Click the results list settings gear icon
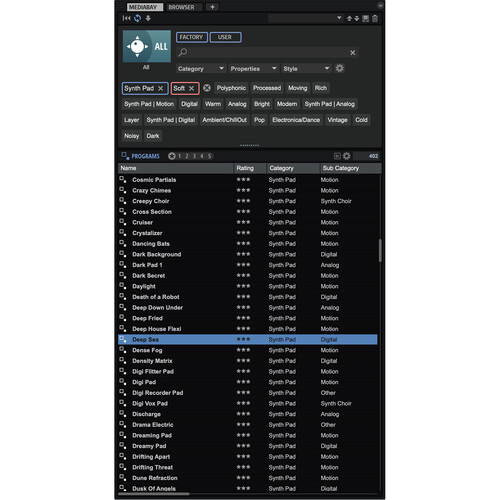The image size is (500, 500). coord(347,156)
